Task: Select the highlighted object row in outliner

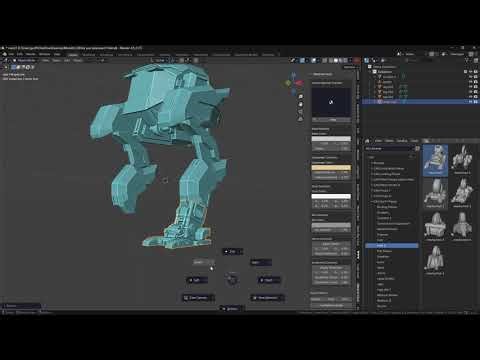Action: coord(420,102)
